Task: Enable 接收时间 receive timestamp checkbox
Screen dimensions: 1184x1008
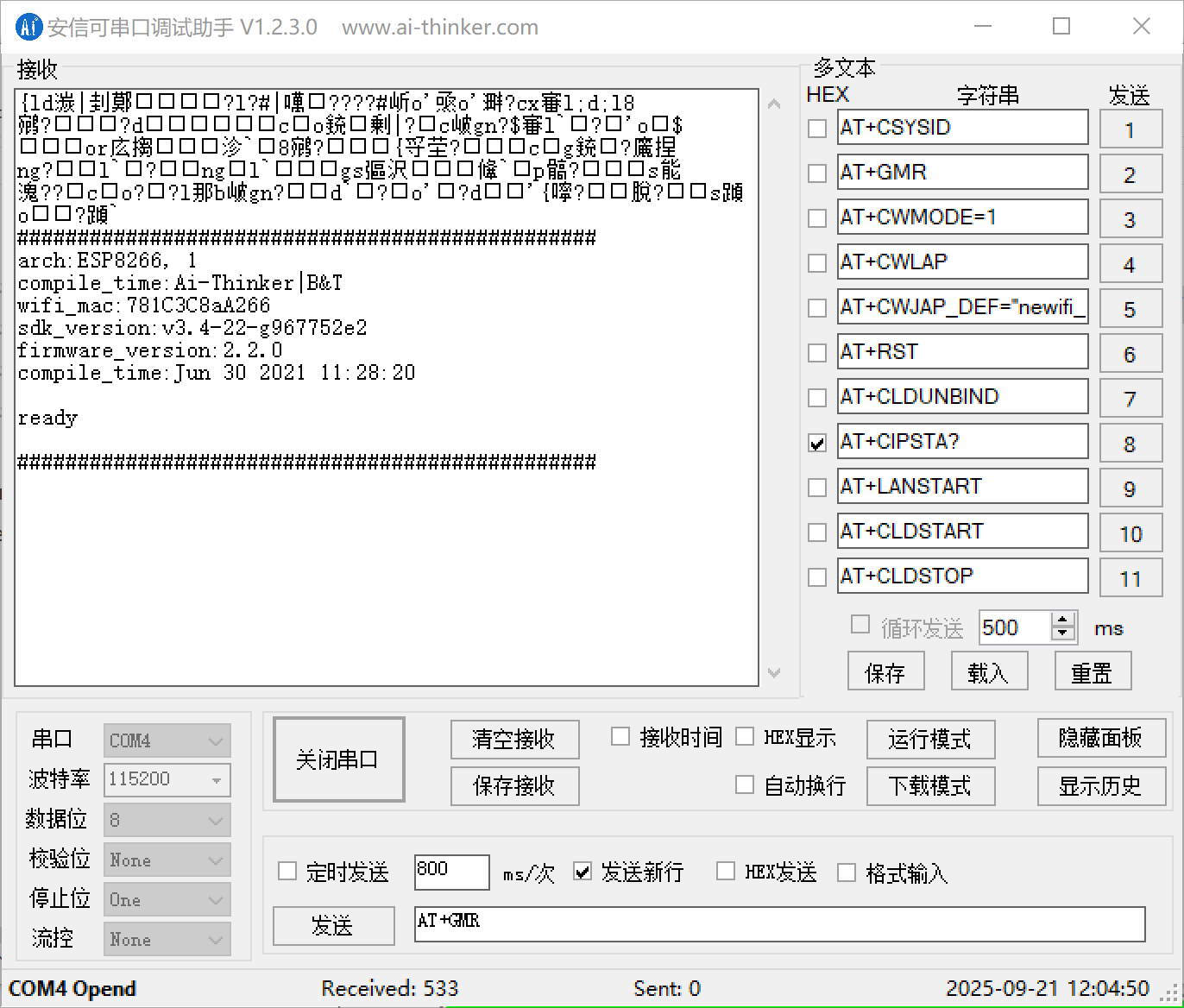Action: 620,737
